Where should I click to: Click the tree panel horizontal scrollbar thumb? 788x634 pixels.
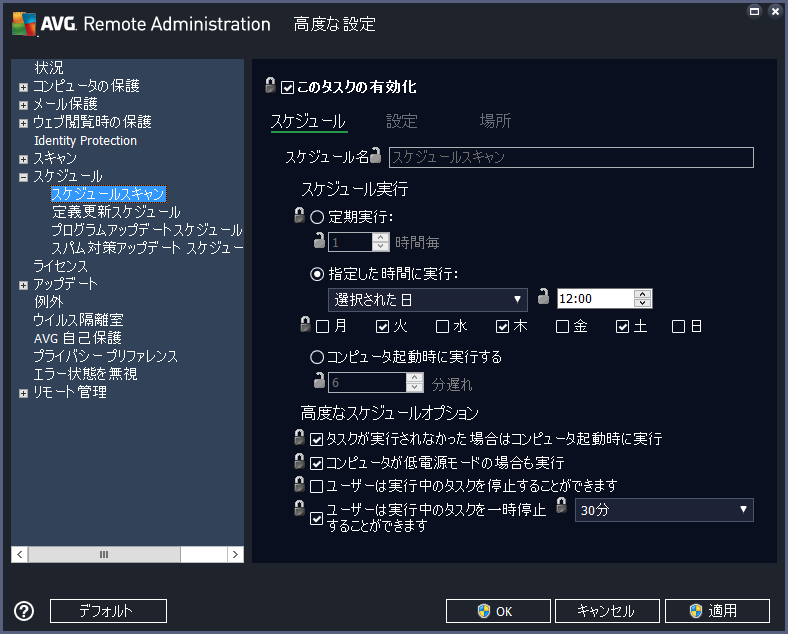[104, 554]
